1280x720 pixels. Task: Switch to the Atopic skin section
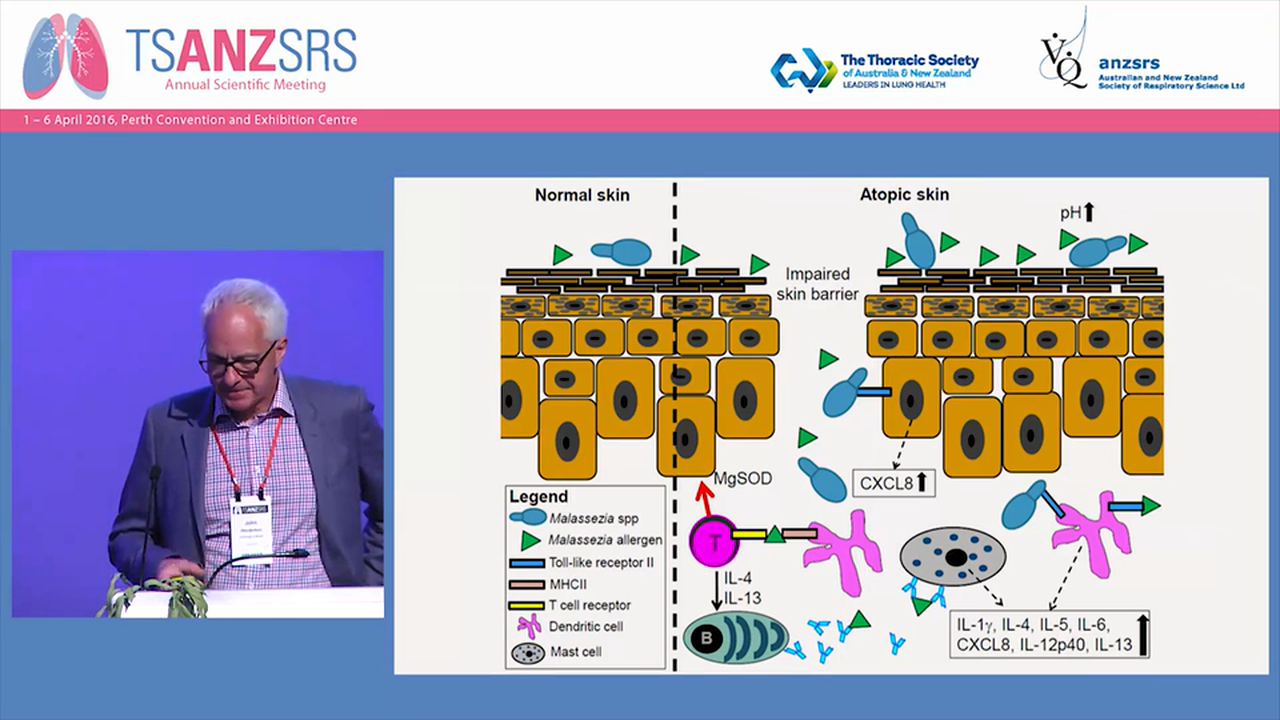904,195
